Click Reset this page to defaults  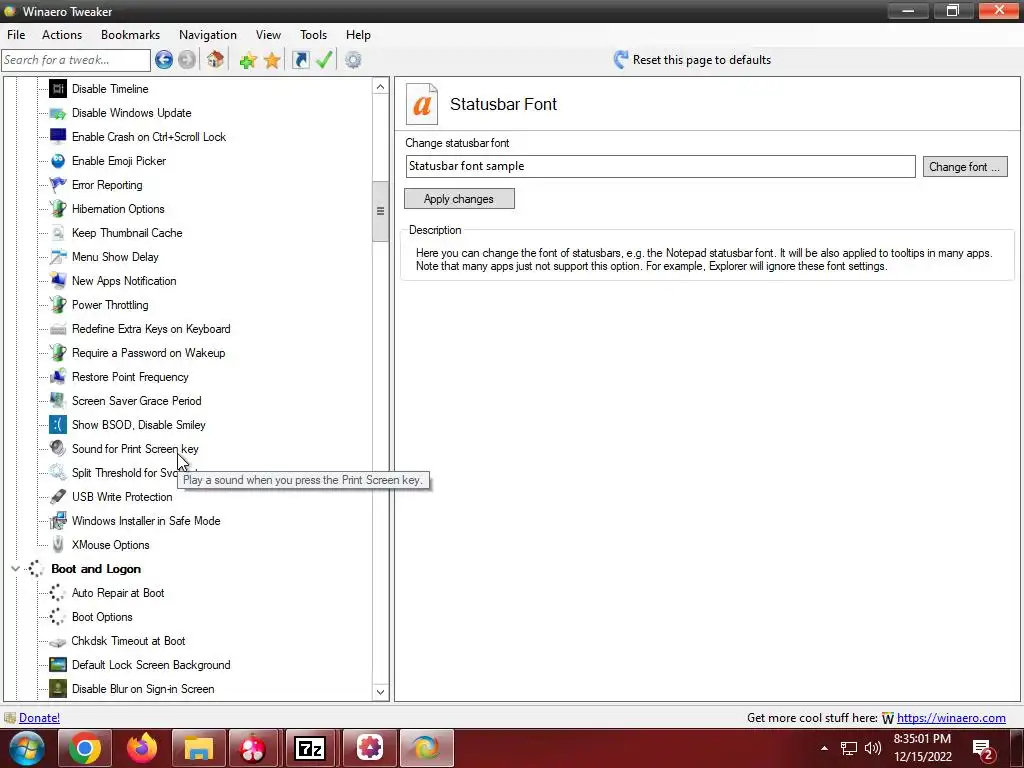(x=692, y=60)
